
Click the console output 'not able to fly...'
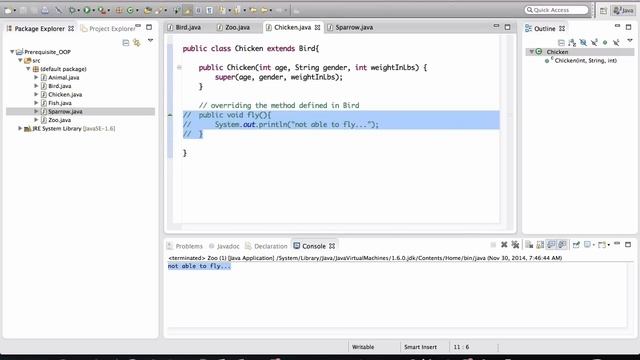pyautogui.click(x=199, y=266)
